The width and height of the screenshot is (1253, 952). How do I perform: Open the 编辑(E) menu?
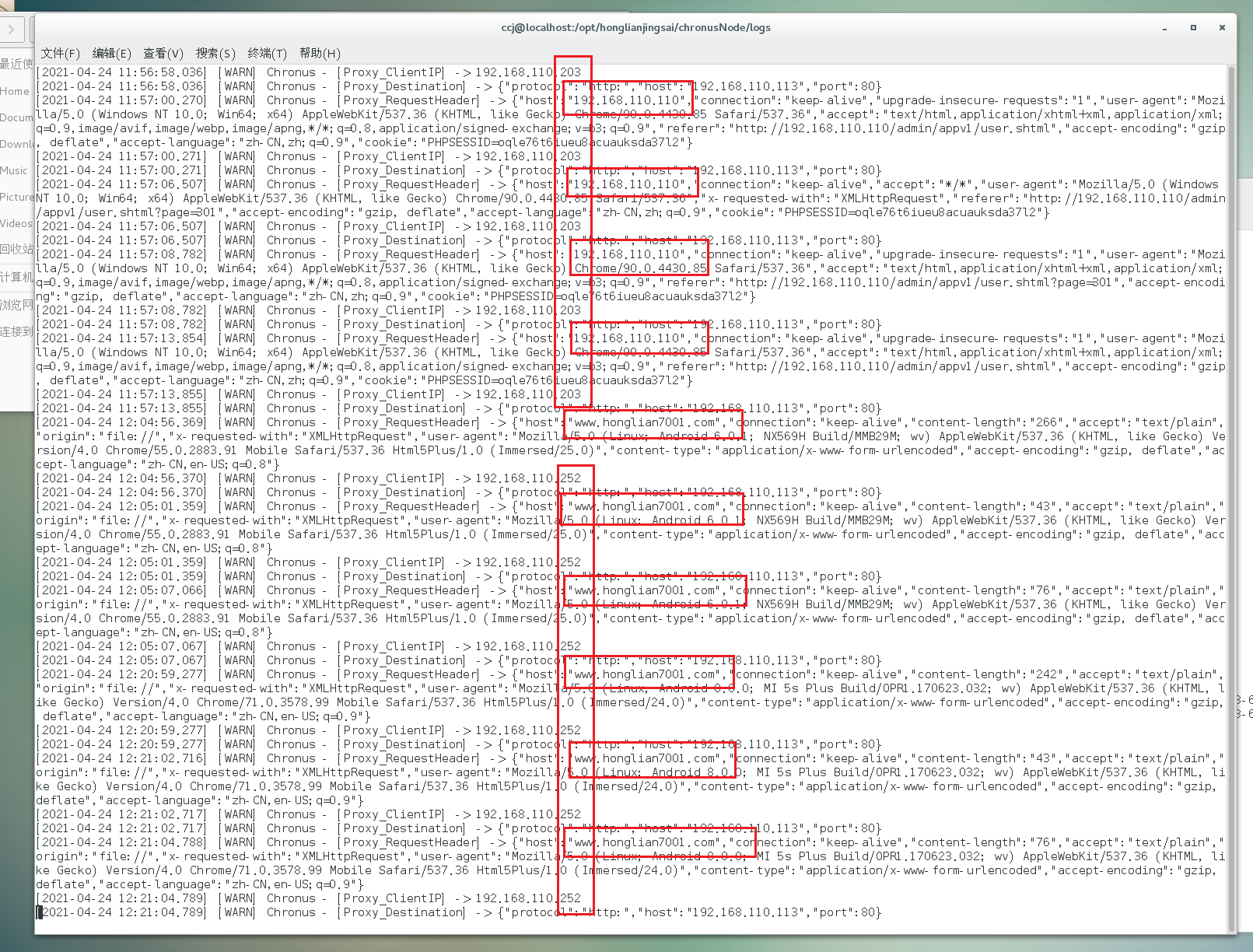111,53
